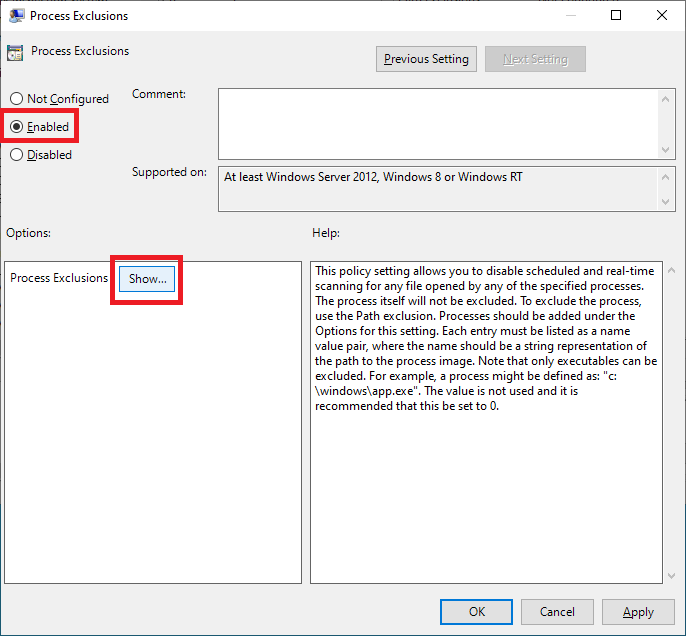Click the Comment box scroll down arrow

[x=666, y=149]
